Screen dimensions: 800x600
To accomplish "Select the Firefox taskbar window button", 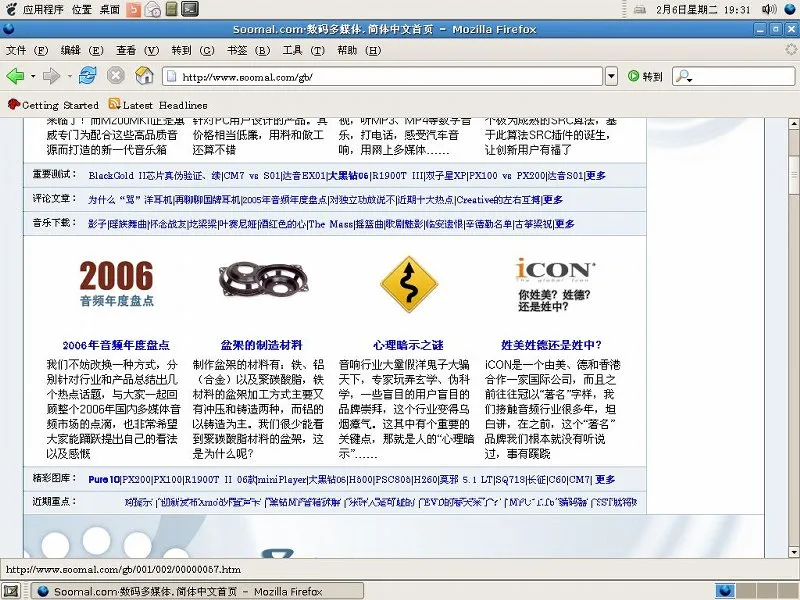I will (x=197, y=591).
